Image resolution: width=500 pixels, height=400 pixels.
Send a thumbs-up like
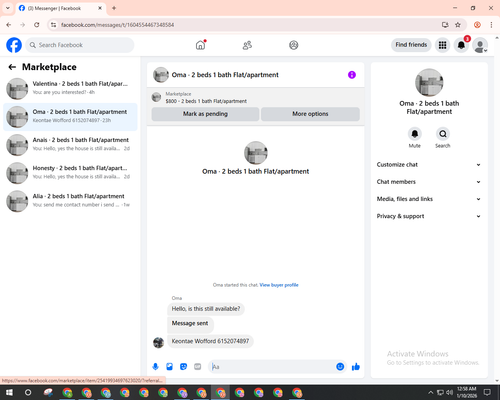[356, 367]
